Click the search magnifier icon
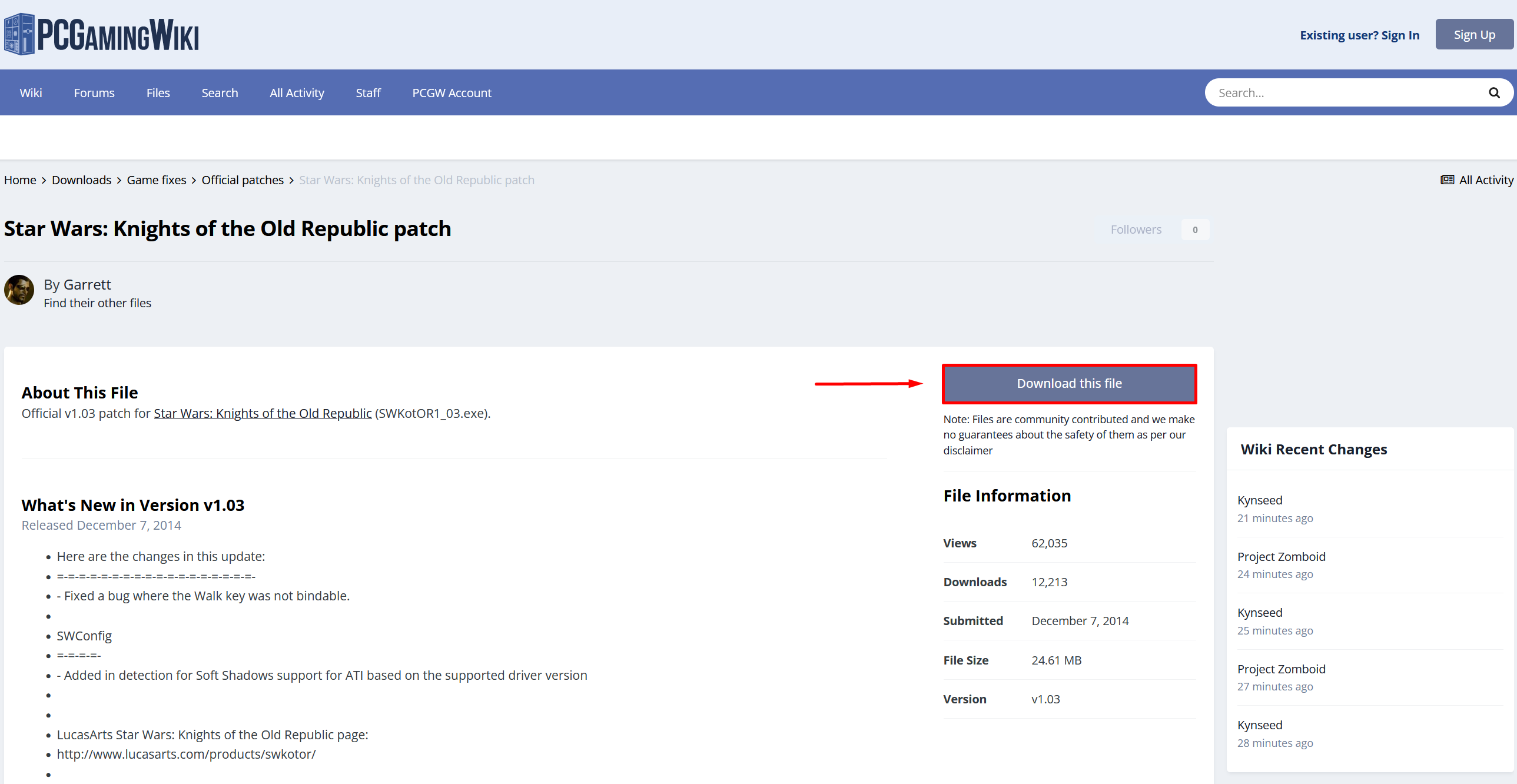The height and width of the screenshot is (784, 1517). pos(1493,93)
